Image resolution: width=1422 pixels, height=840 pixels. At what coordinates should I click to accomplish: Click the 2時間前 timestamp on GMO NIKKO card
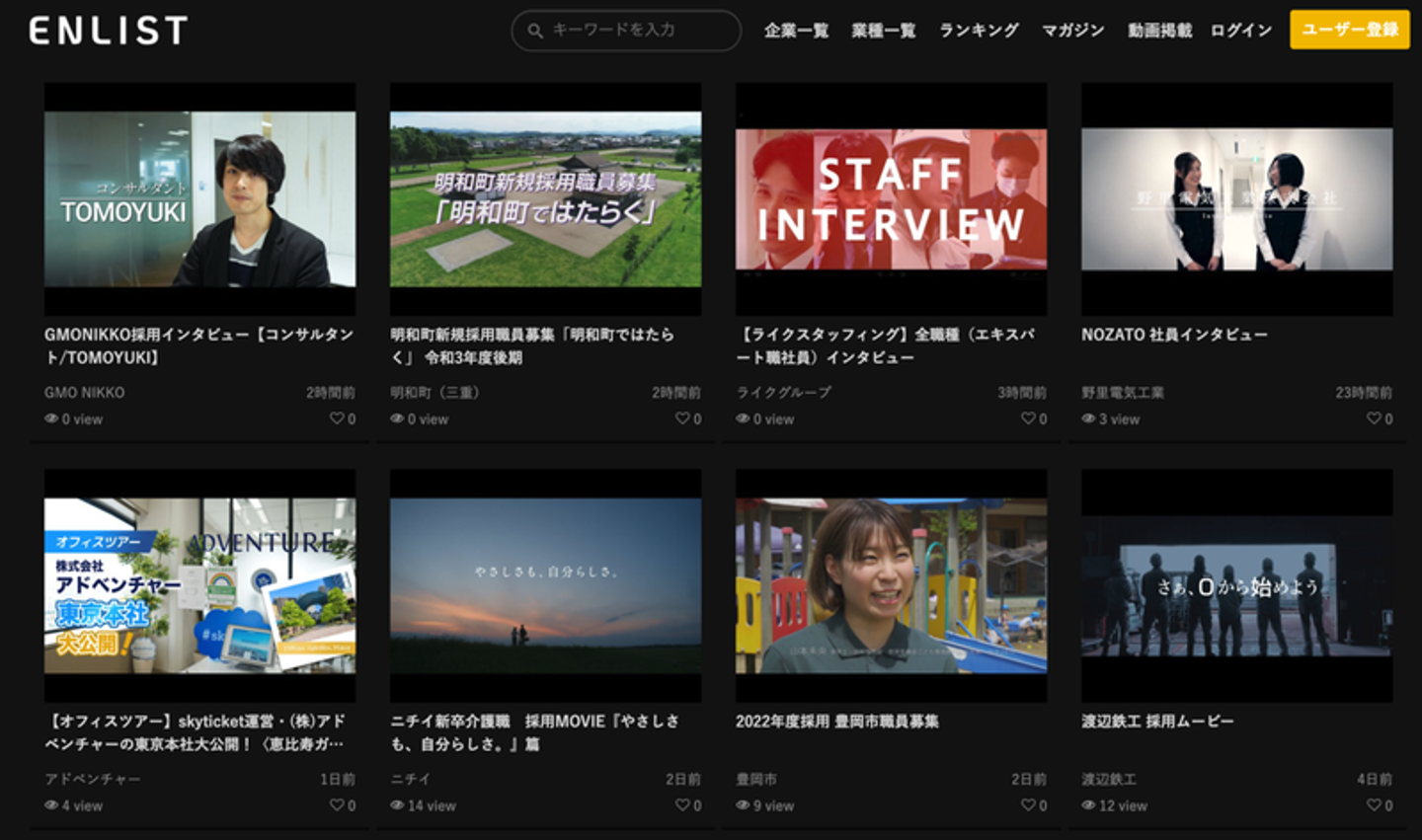coord(331,393)
